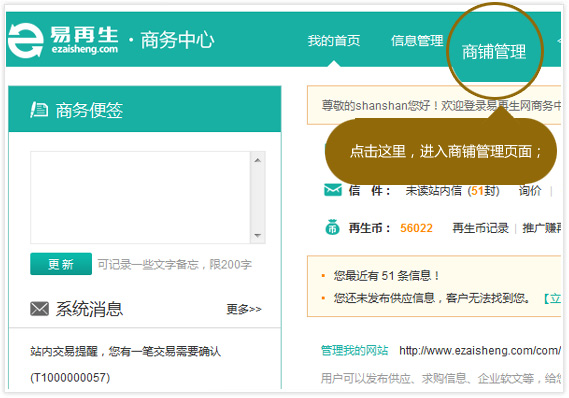This screenshot has height=398, width=569.
Task: Click the 商务便签 note icon
Action: 39,110
